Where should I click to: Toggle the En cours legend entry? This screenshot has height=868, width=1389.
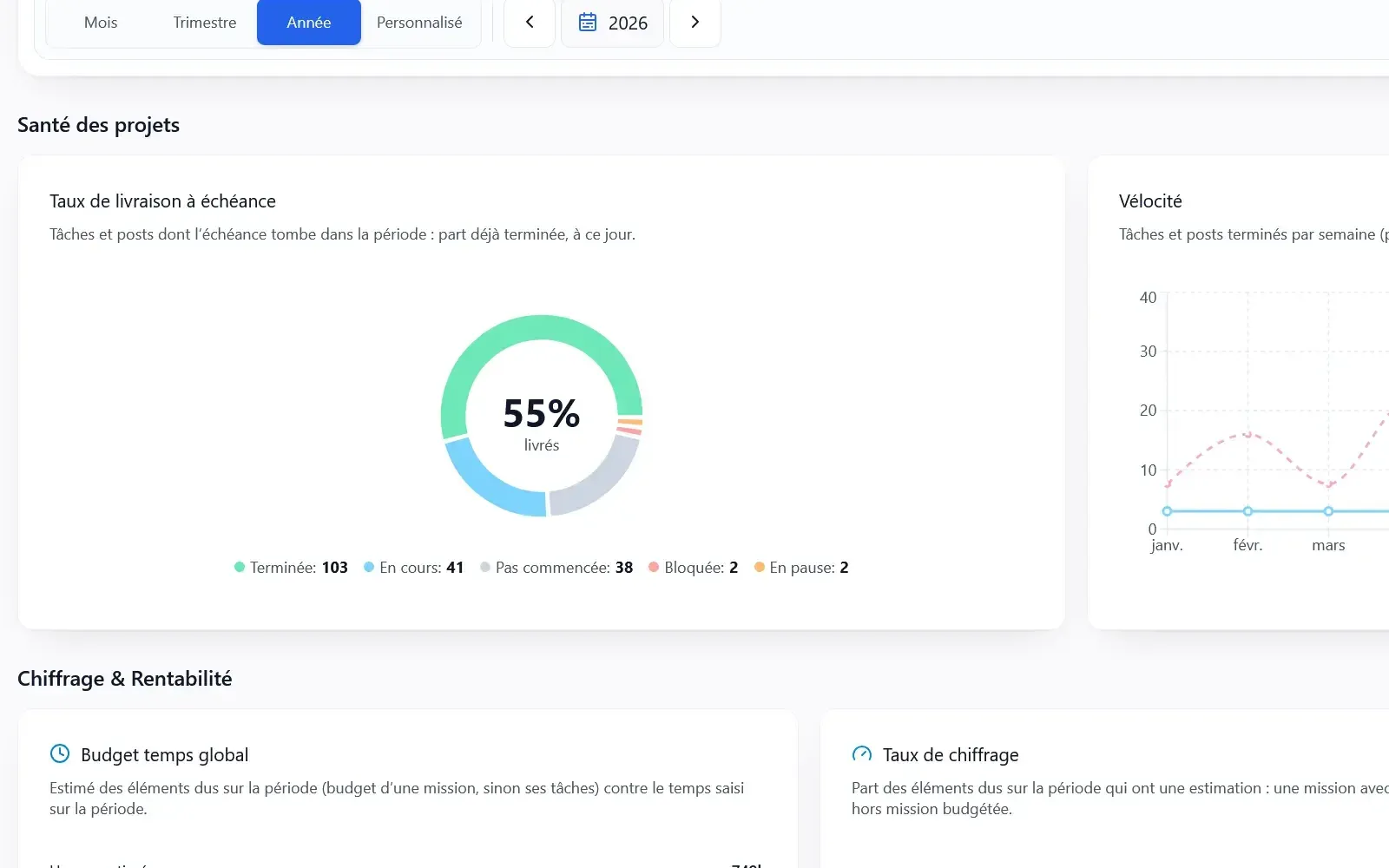(x=413, y=568)
